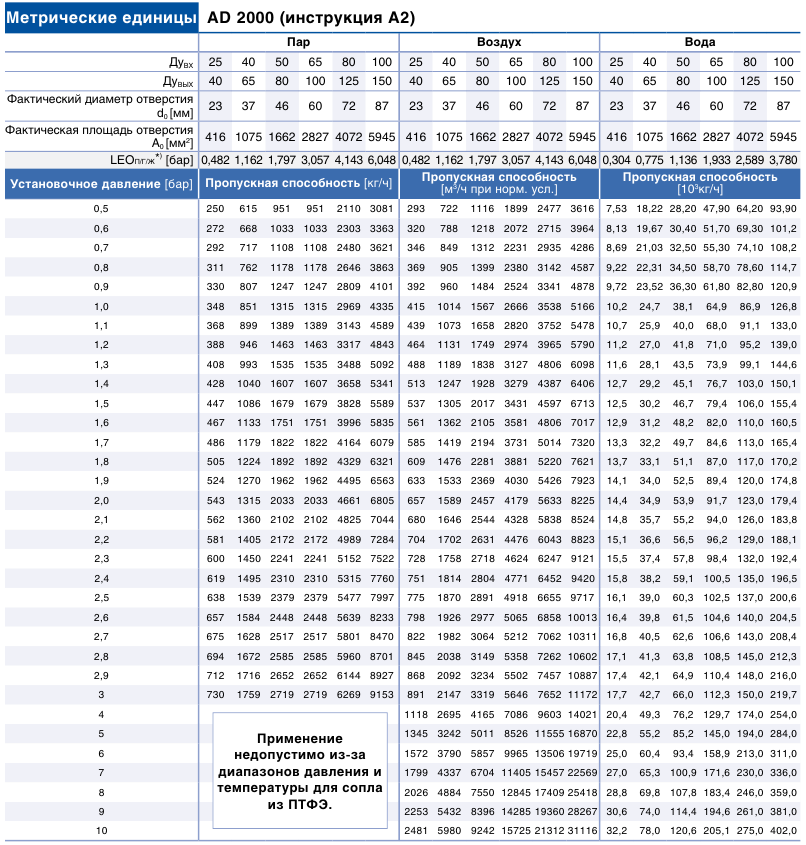This screenshot has height=845, width=806.
Task: Click the "Пропускная способность [кг/ч]" steam header
Action: coord(298,183)
